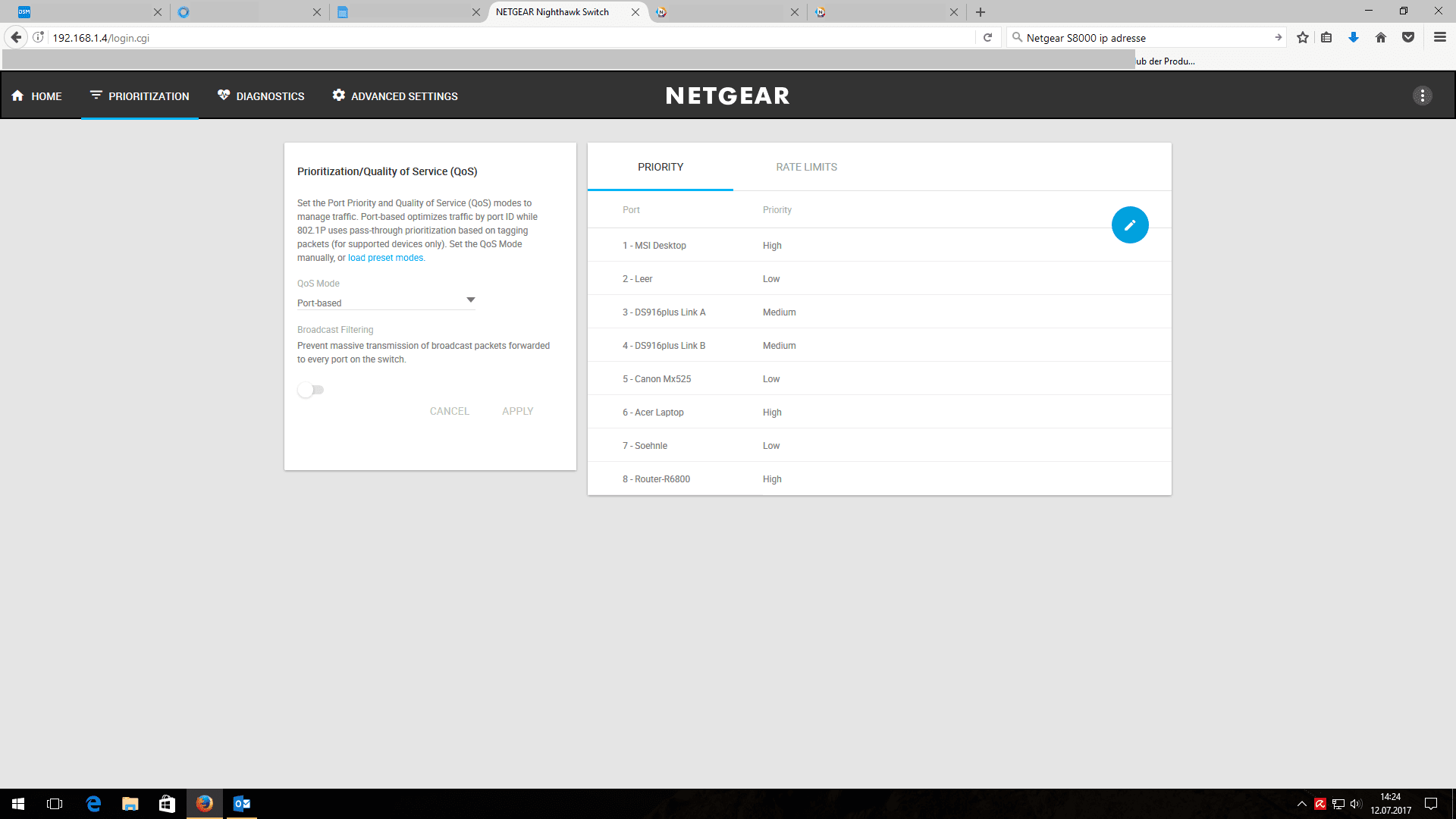
Task: Open the DIAGNOSTICS section
Action: 261,96
